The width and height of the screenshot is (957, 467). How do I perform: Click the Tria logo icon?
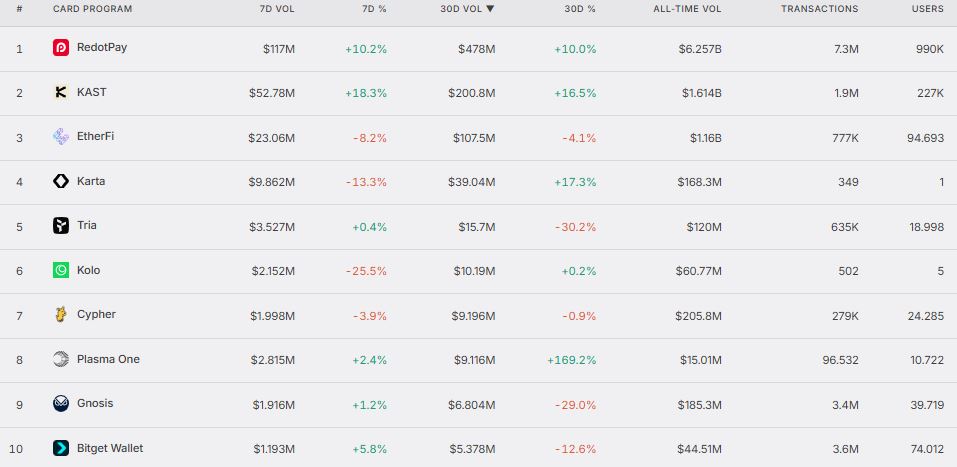point(61,226)
